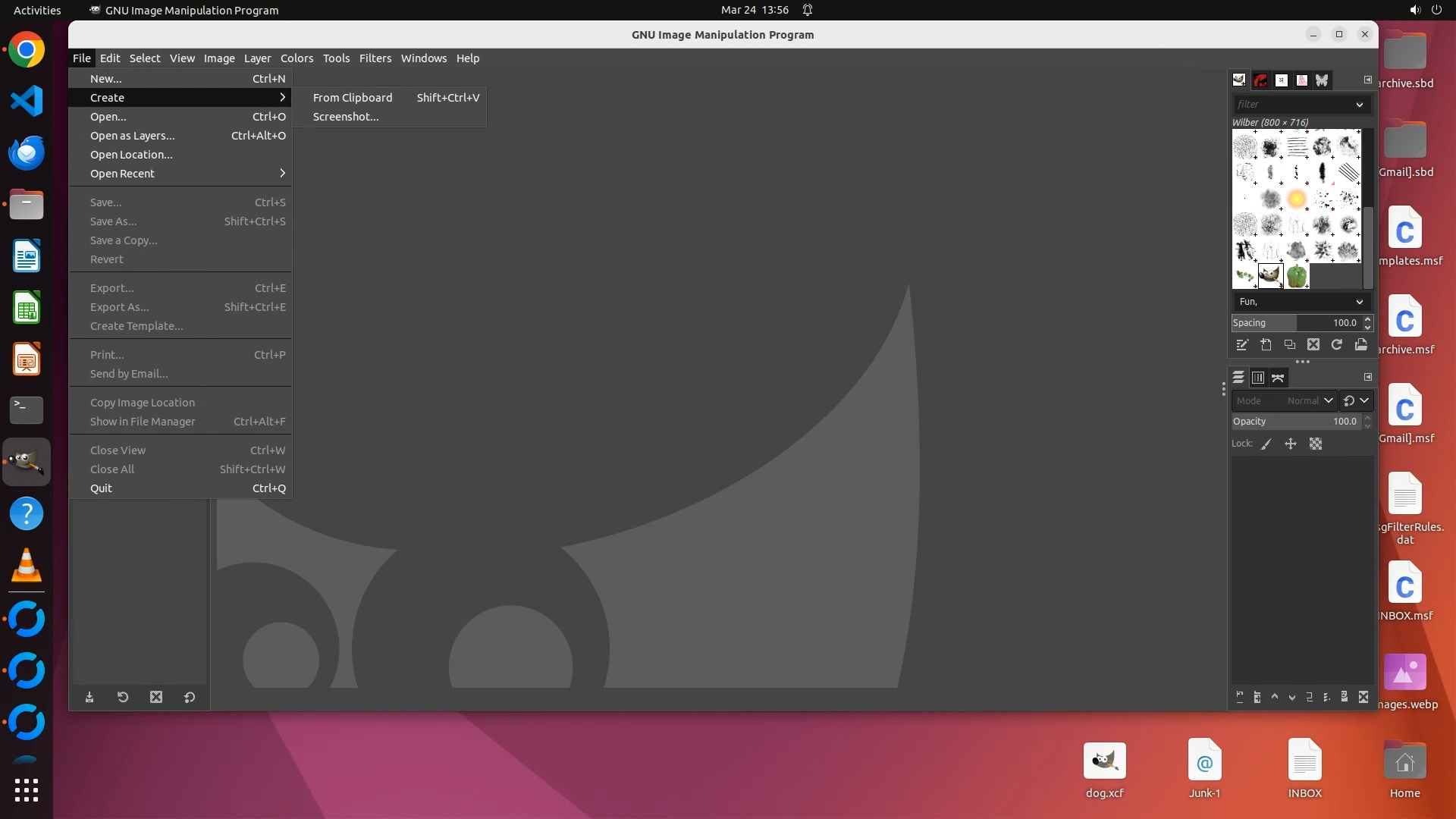The width and height of the screenshot is (1456, 819).
Task: Select Screenshot... from the submenu
Action: coord(346,117)
